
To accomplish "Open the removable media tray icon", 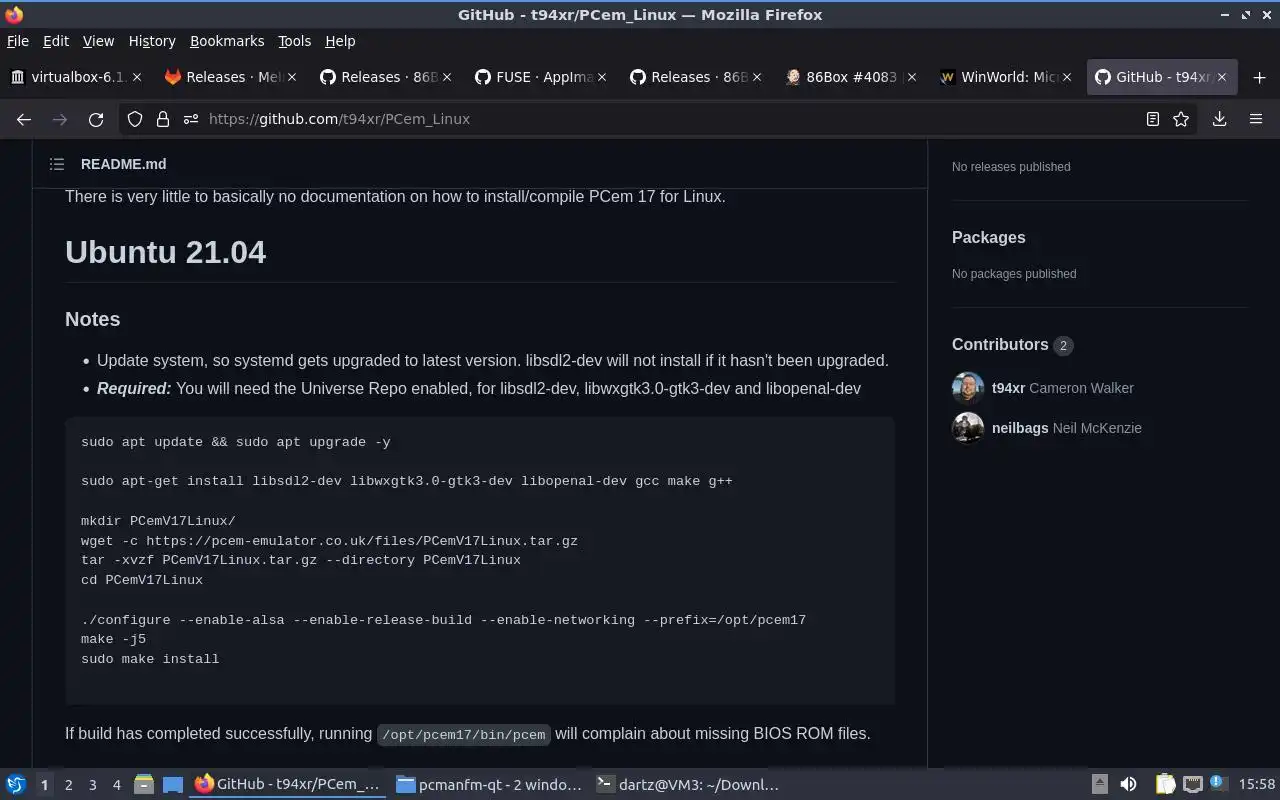I will tap(1099, 785).
